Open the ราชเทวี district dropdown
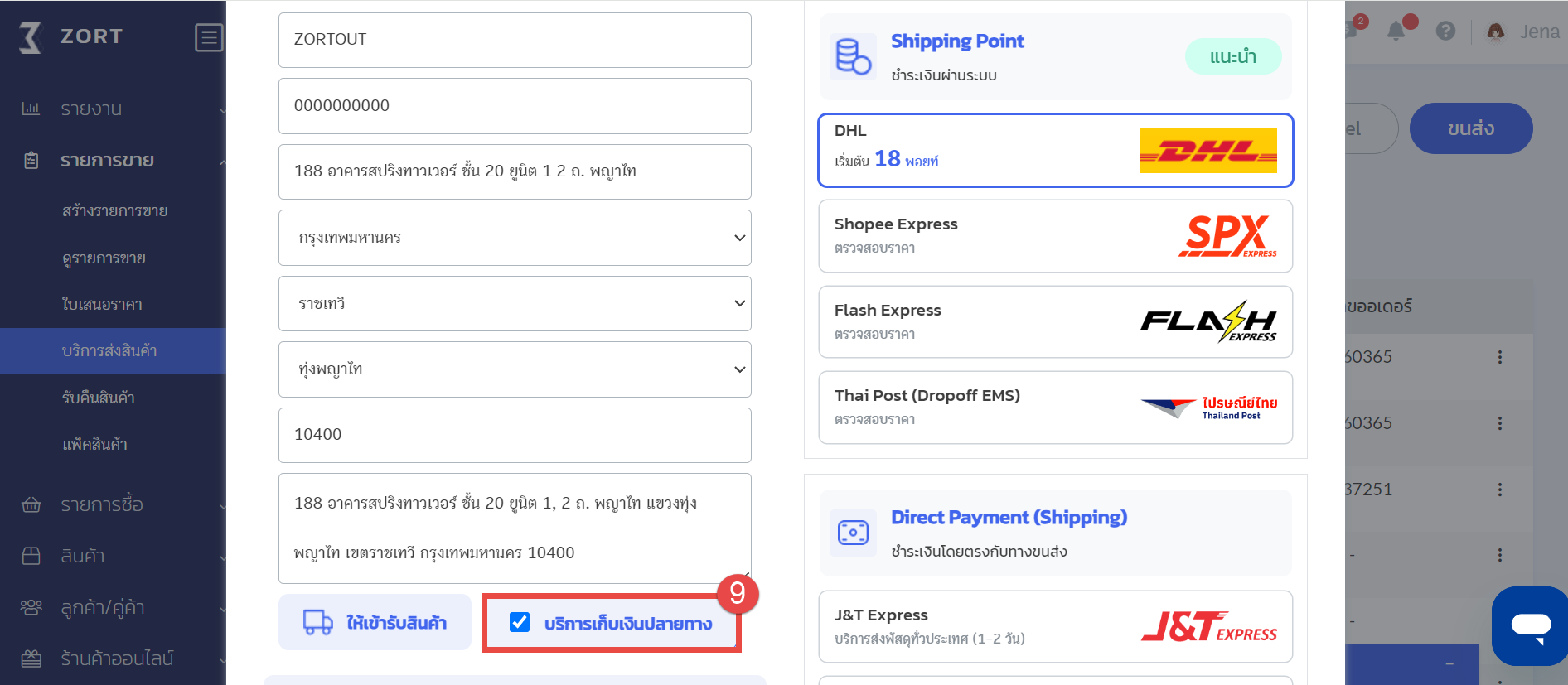 [515, 303]
